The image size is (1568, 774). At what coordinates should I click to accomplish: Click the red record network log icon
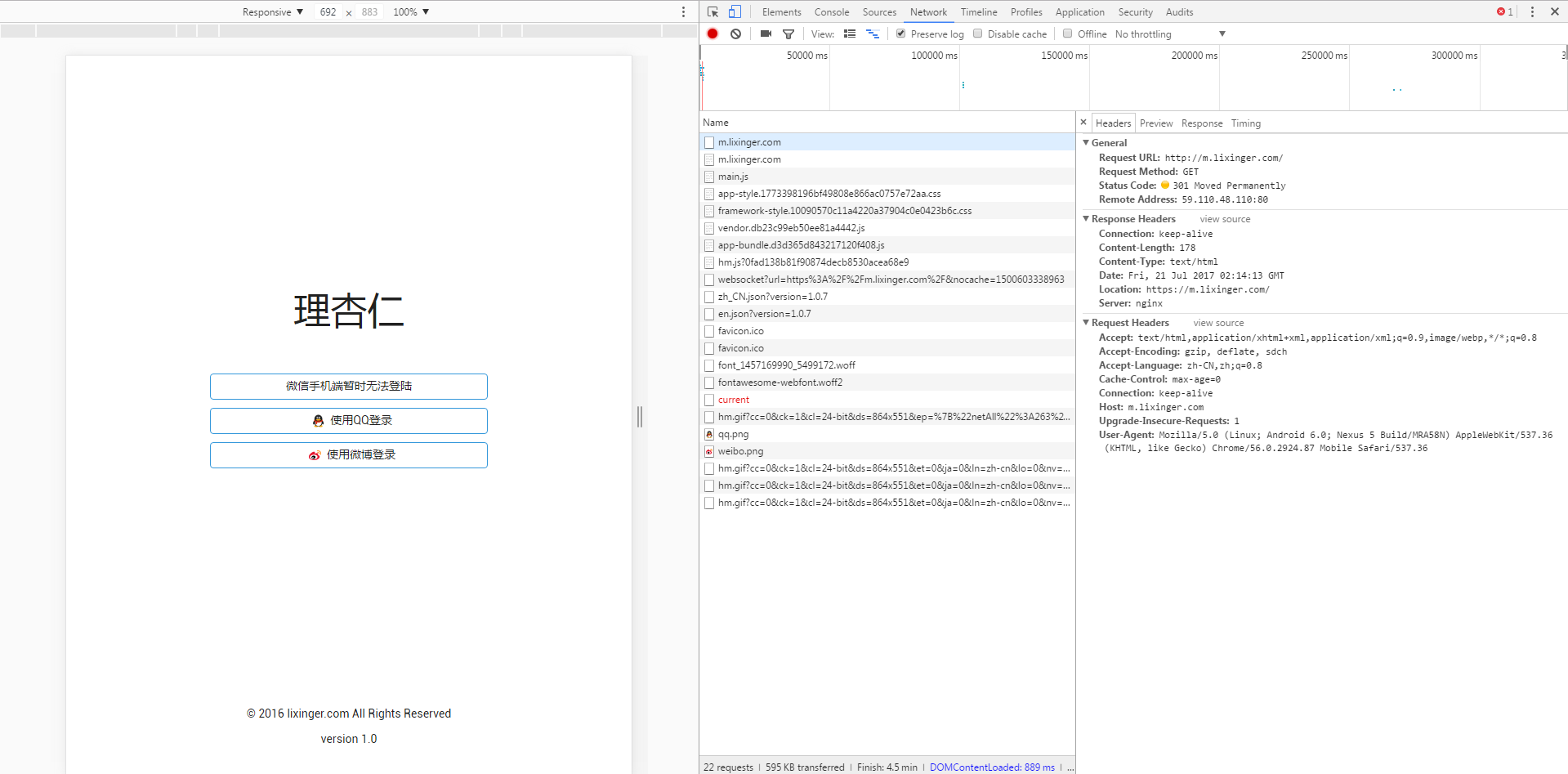[713, 34]
